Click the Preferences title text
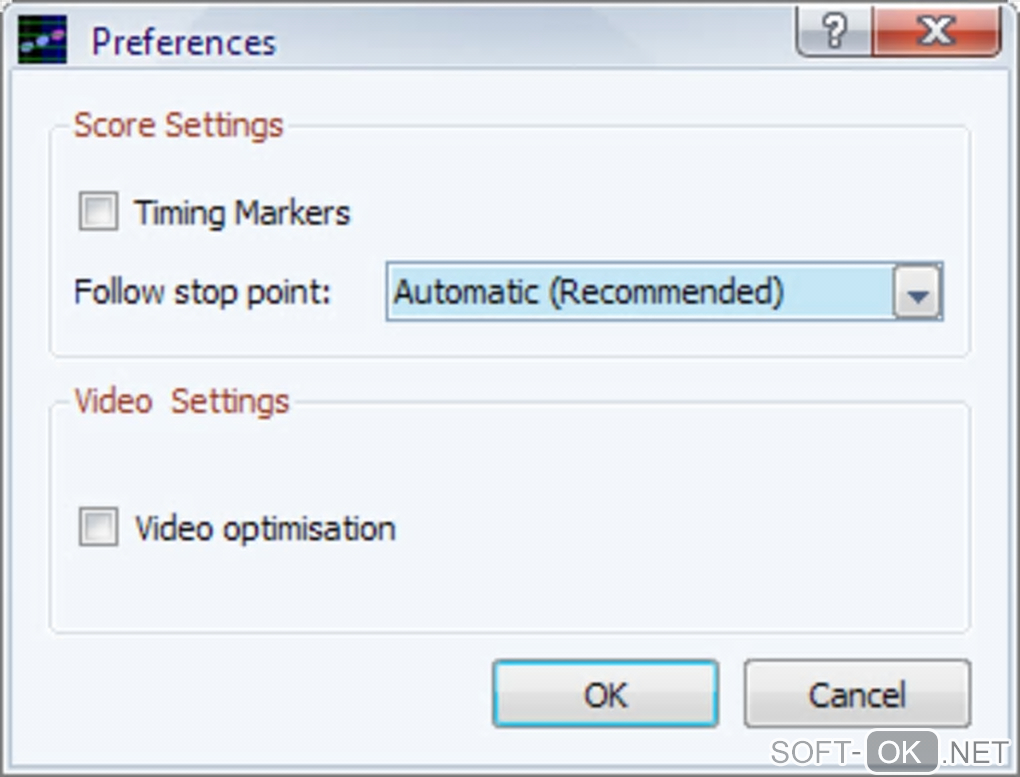The width and height of the screenshot is (1020, 777). point(183,42)
